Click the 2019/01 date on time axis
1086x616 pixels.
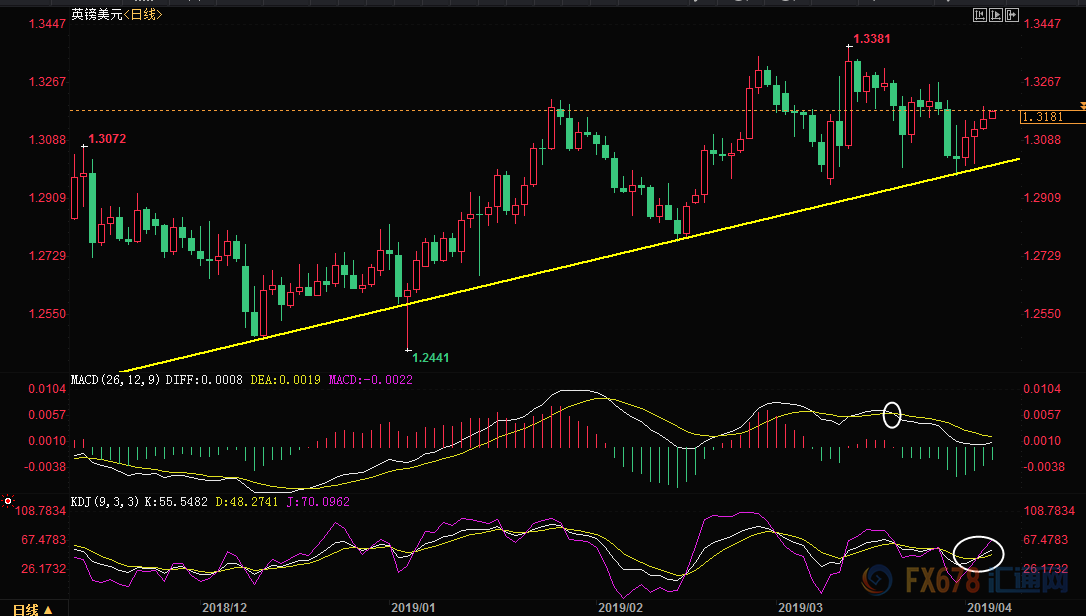pyautogui.click(x=412, y=607)
